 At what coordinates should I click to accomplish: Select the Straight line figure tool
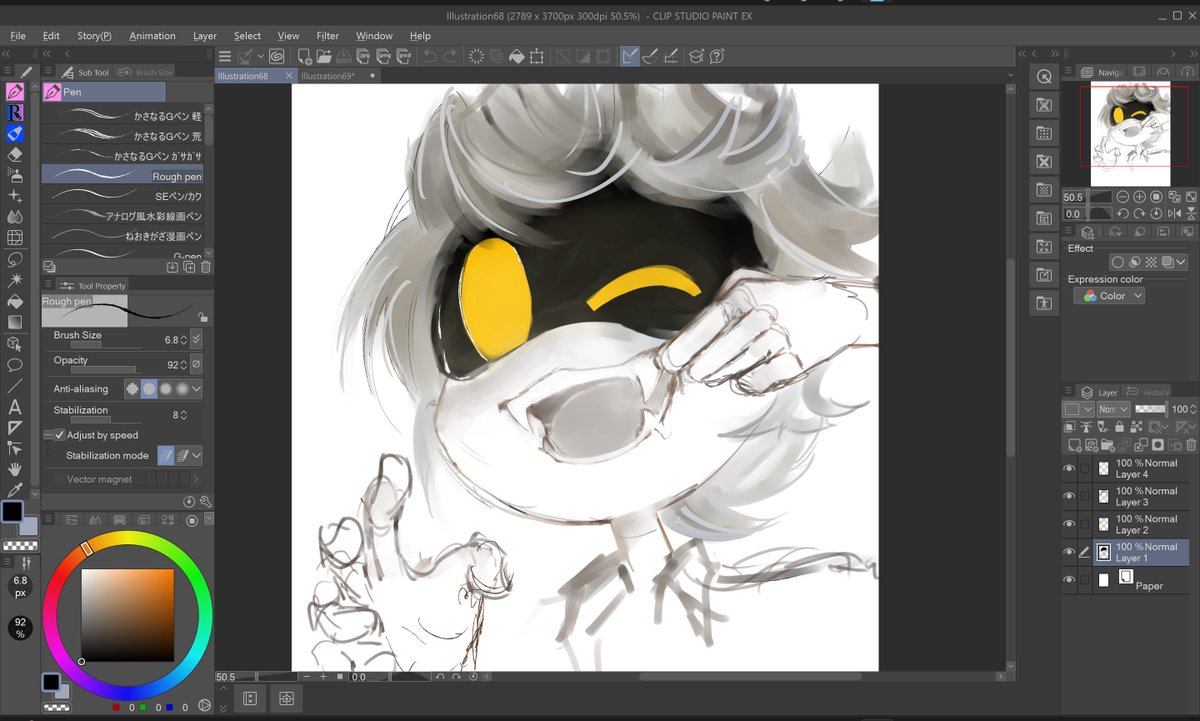(x=15, y=386)
